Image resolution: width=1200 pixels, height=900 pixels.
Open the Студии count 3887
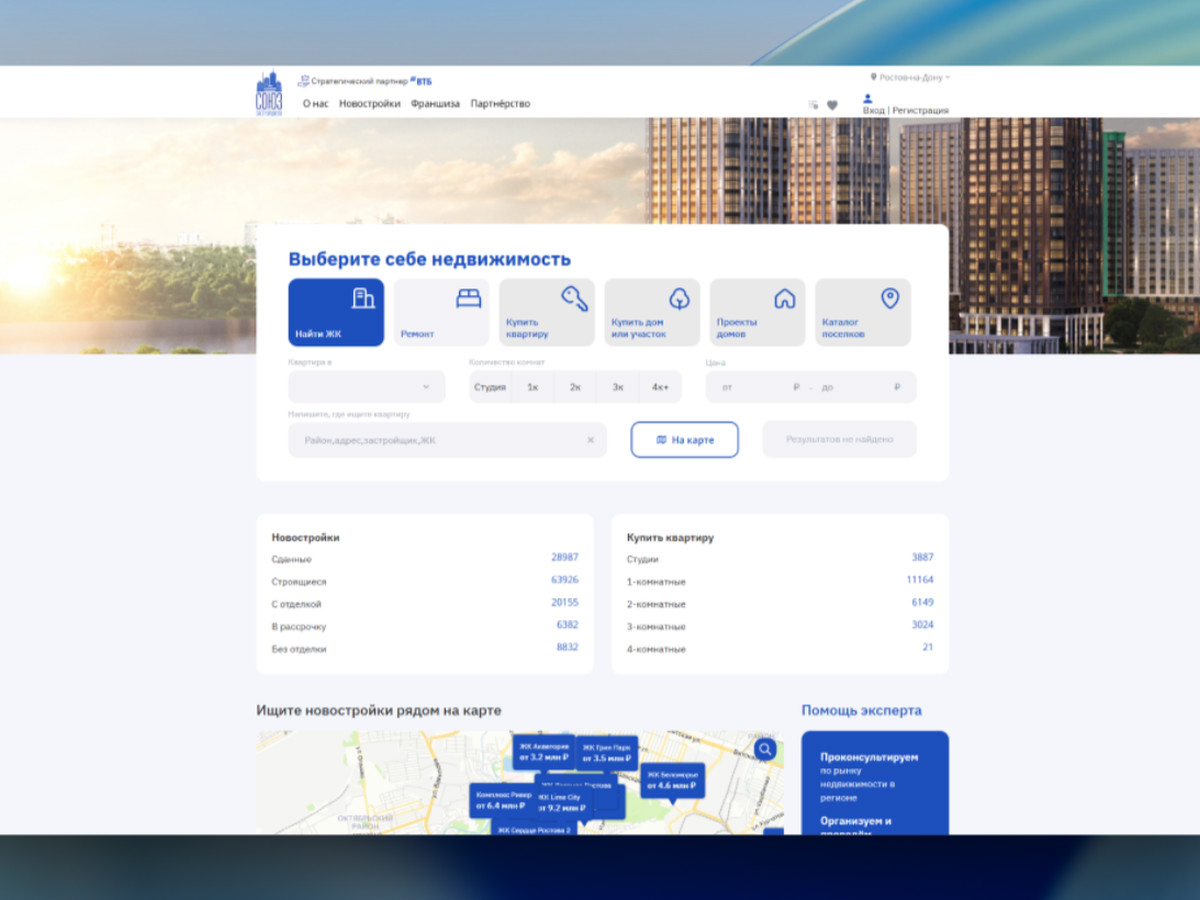[x=922, y=557]
